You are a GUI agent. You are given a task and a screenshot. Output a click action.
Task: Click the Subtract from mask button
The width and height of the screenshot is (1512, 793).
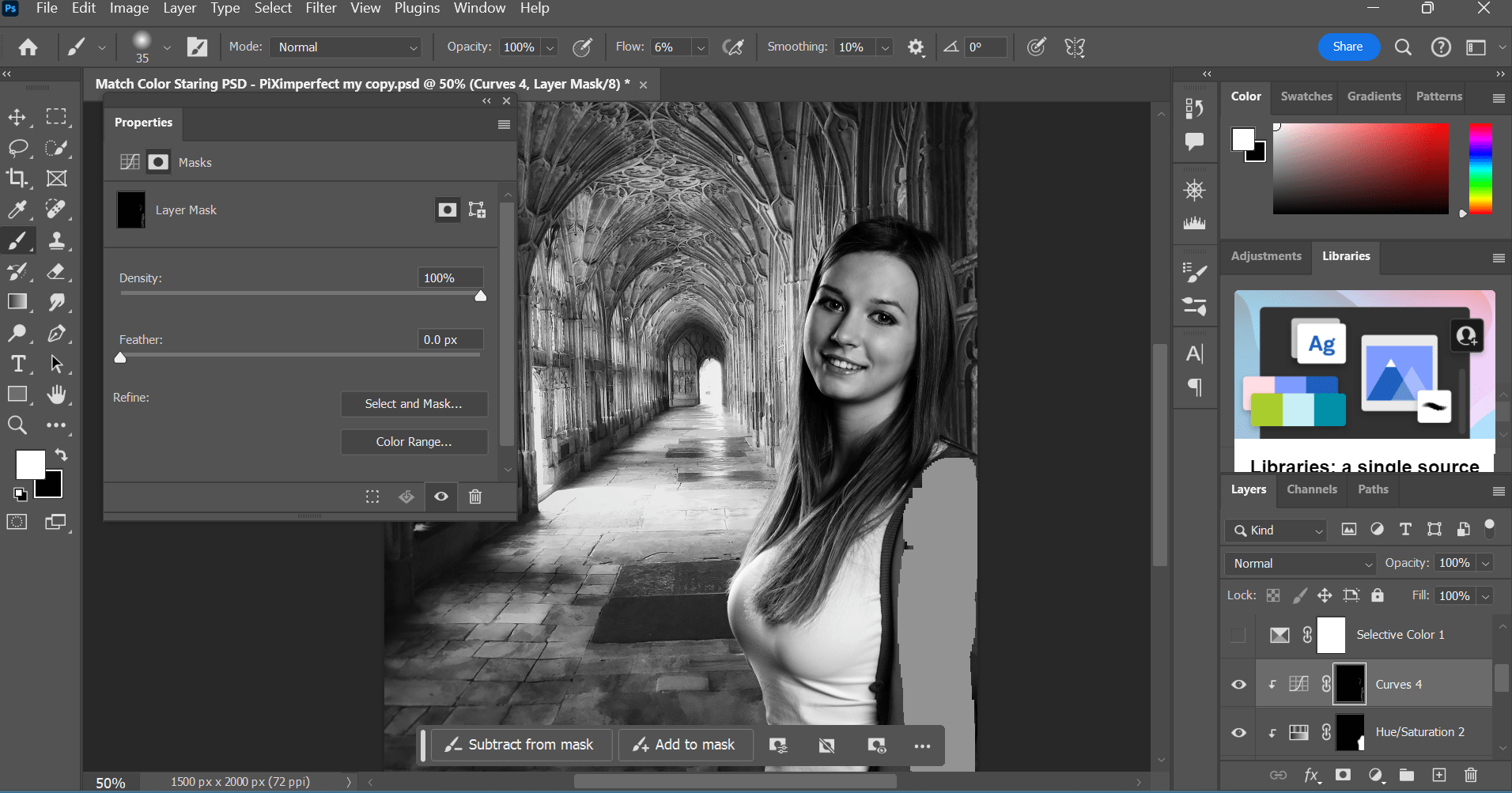coord(520,744)
